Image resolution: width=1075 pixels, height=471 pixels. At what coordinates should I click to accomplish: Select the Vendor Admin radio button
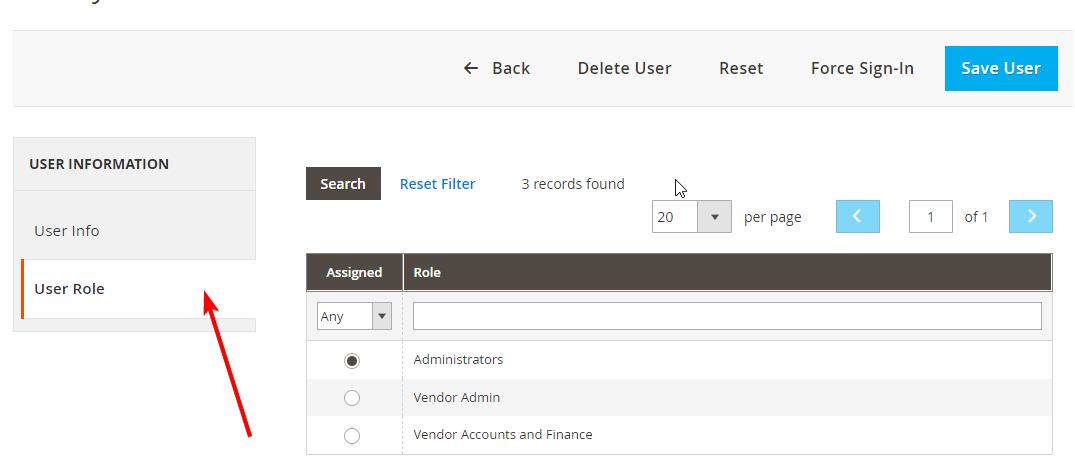click(x=352, y=398)
